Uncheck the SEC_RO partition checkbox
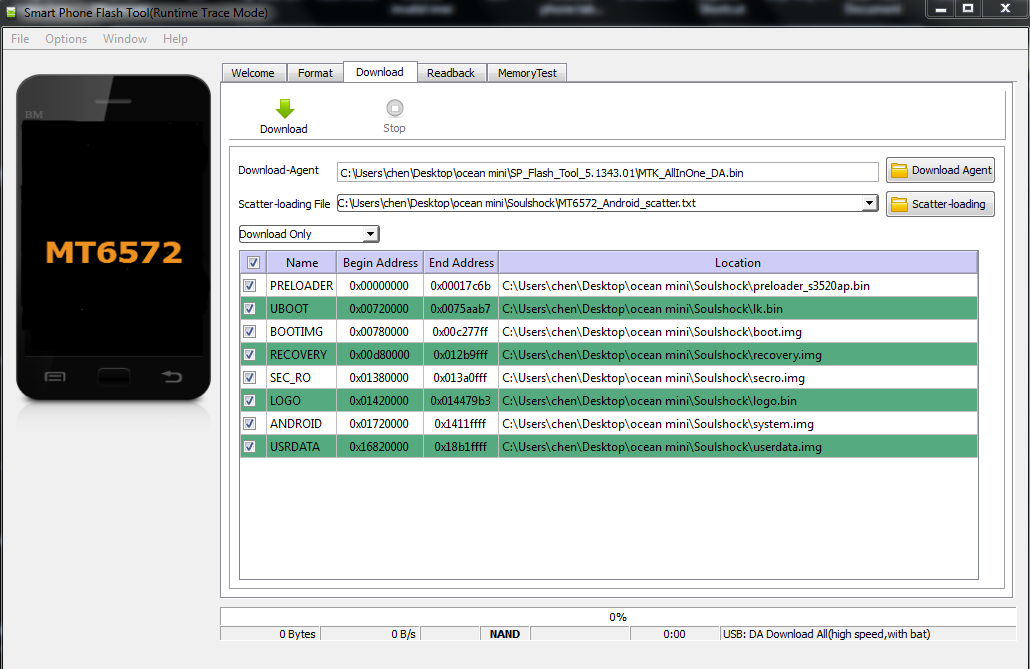1030x669 pixels. point(250,378)
